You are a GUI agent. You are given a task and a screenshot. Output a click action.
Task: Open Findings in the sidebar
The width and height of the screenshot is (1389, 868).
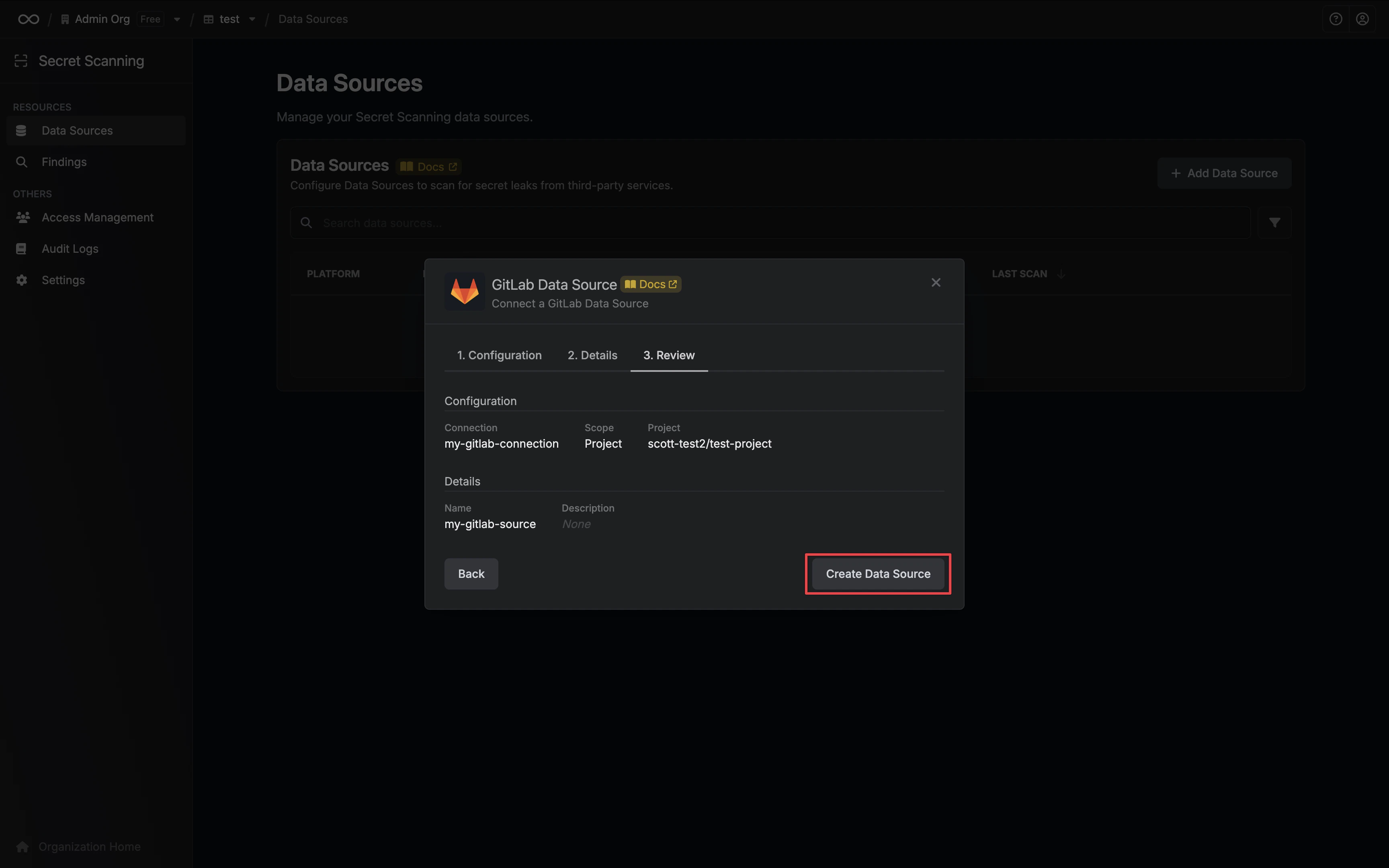(x=96, y=162)
